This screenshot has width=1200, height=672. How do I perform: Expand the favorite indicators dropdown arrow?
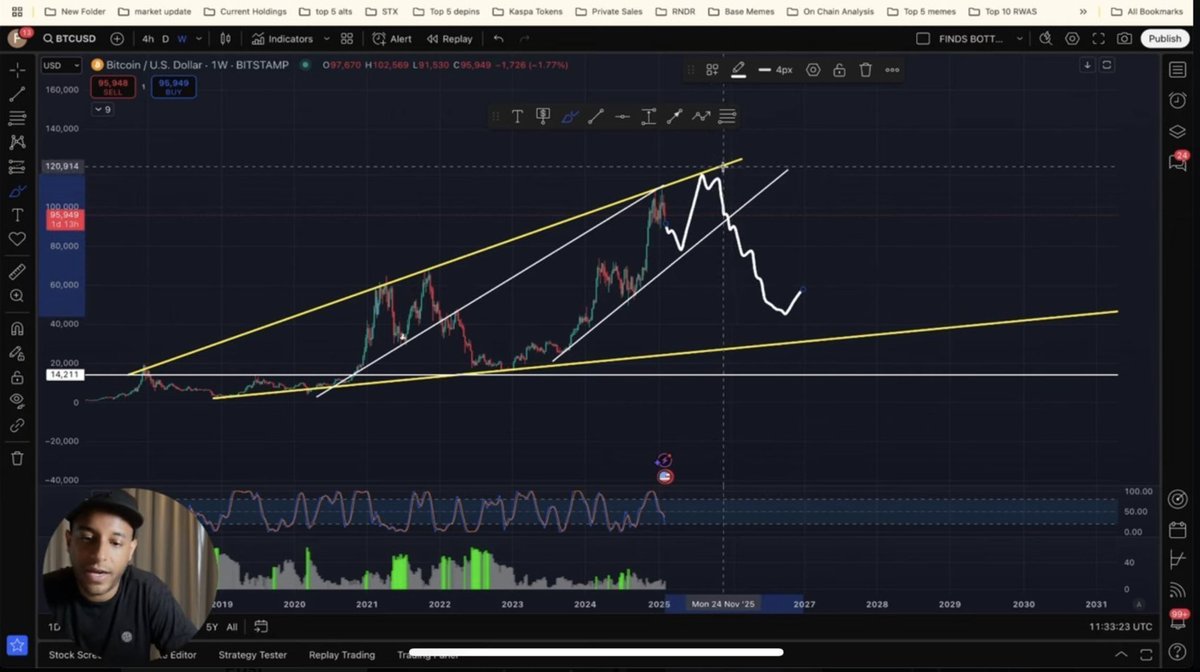pos(326,39)
